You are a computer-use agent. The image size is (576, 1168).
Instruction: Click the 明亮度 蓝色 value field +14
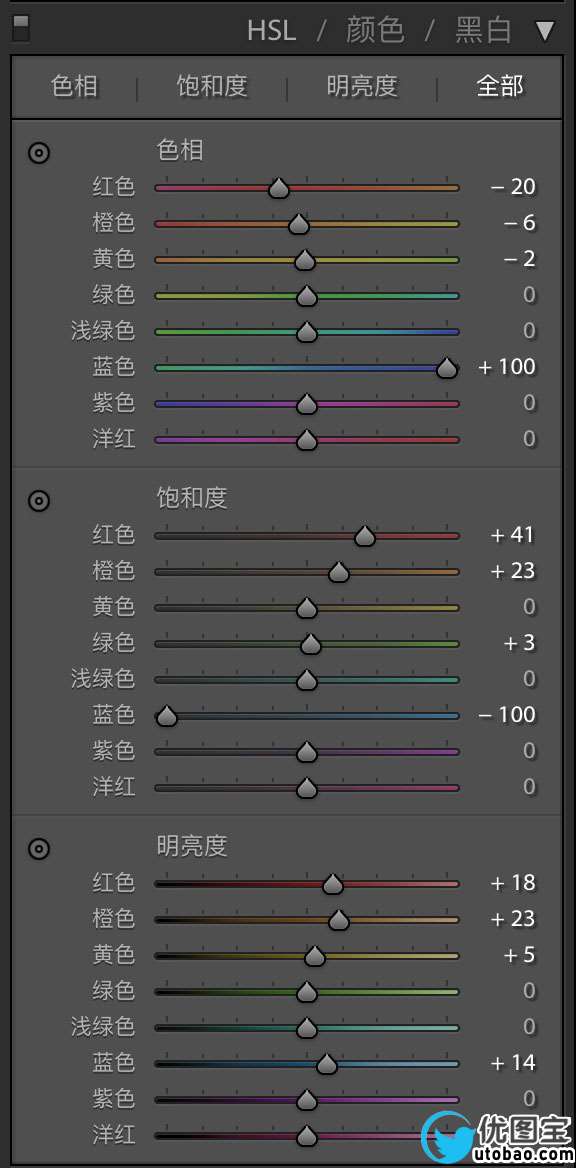click(x=513, y=1062)
